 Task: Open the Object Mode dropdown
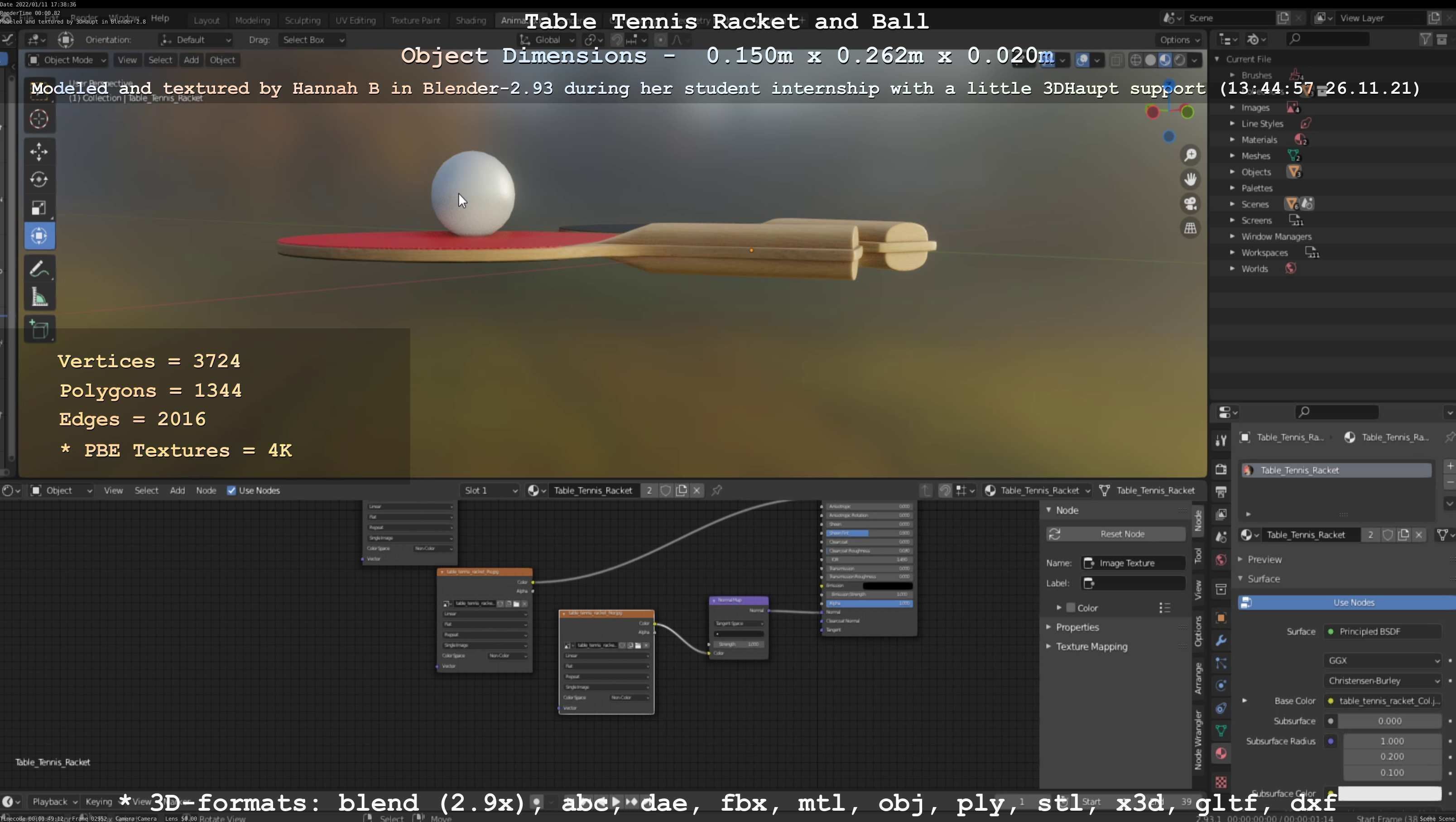click(67, 60)
